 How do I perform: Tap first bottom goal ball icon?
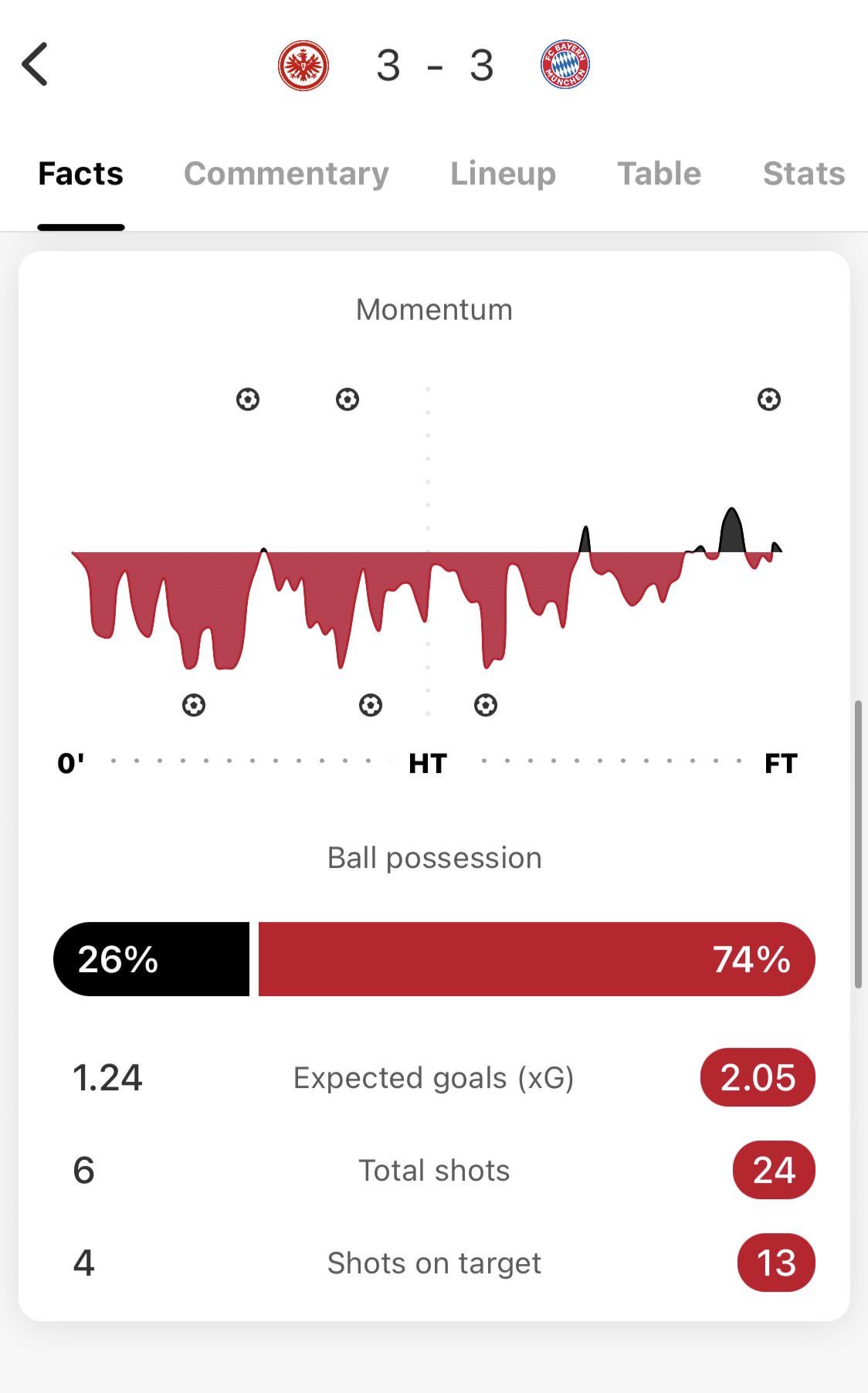194,705
